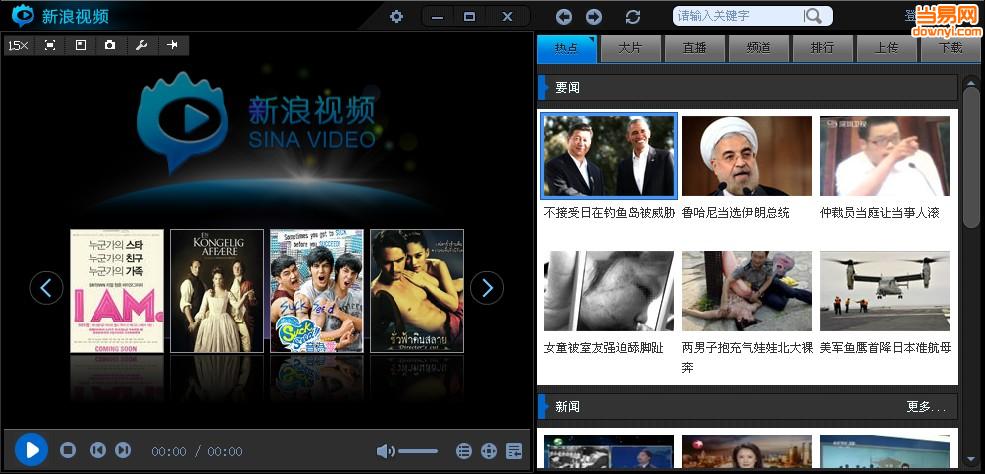Open the 下载 tab
Screen dimensions: 985x474
(x=950, y=48)
